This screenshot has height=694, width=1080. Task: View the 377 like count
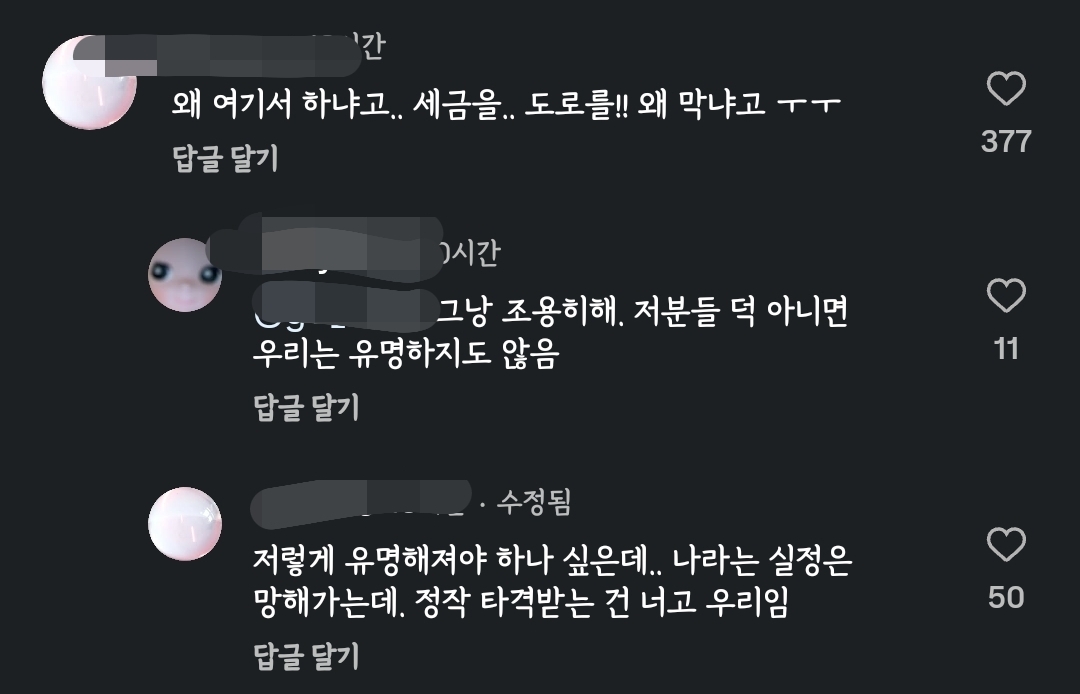tap(1006, 141)
